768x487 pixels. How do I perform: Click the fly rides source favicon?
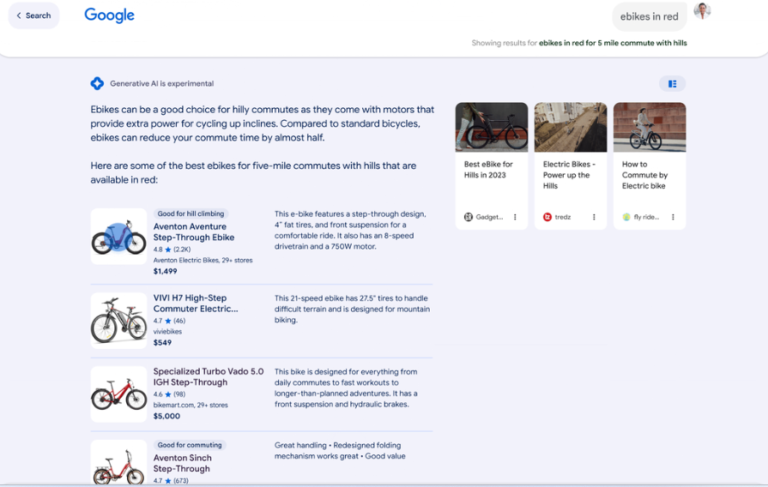626,217
